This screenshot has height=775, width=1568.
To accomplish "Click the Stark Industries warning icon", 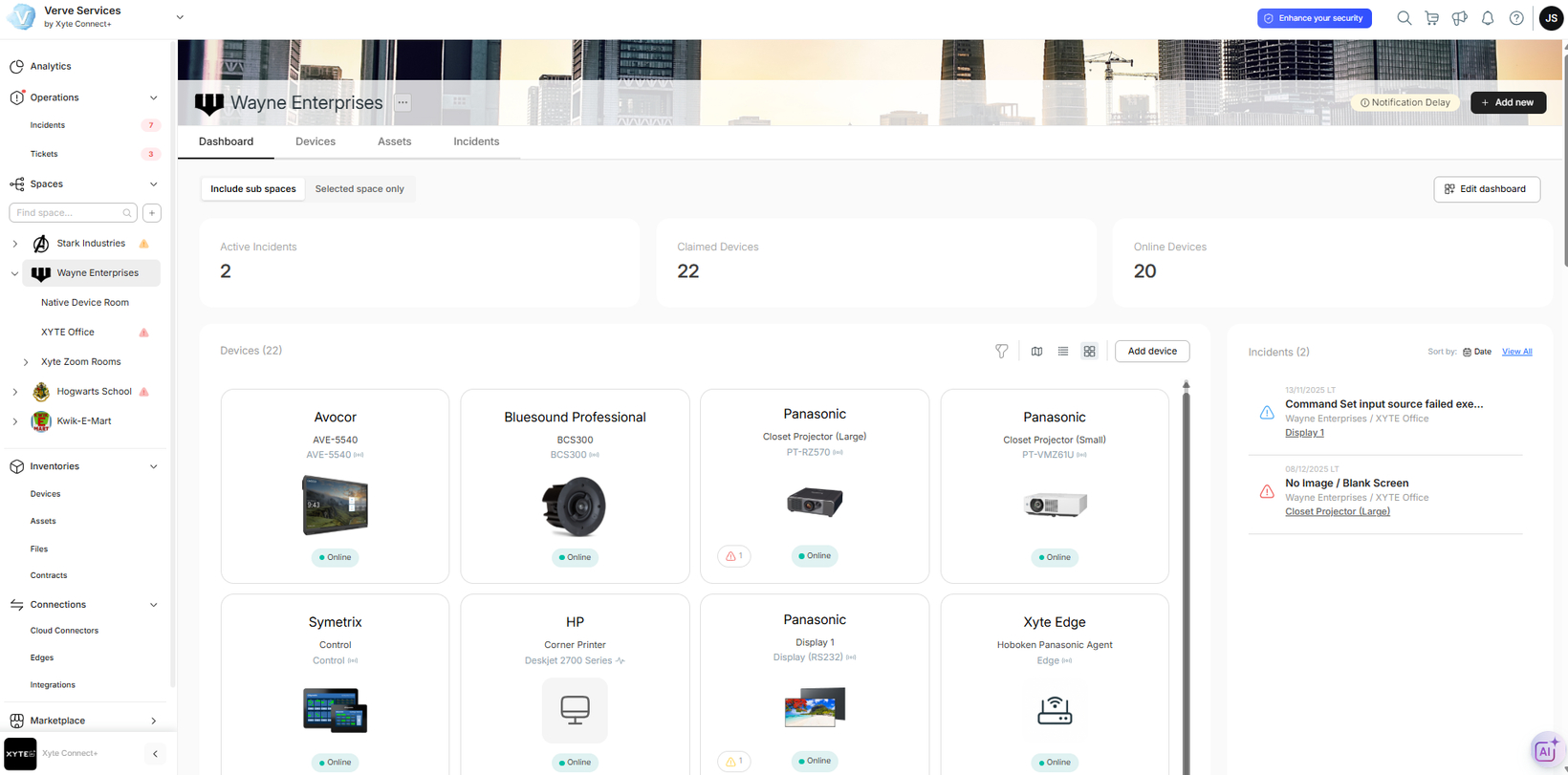I will coord(144,244).
